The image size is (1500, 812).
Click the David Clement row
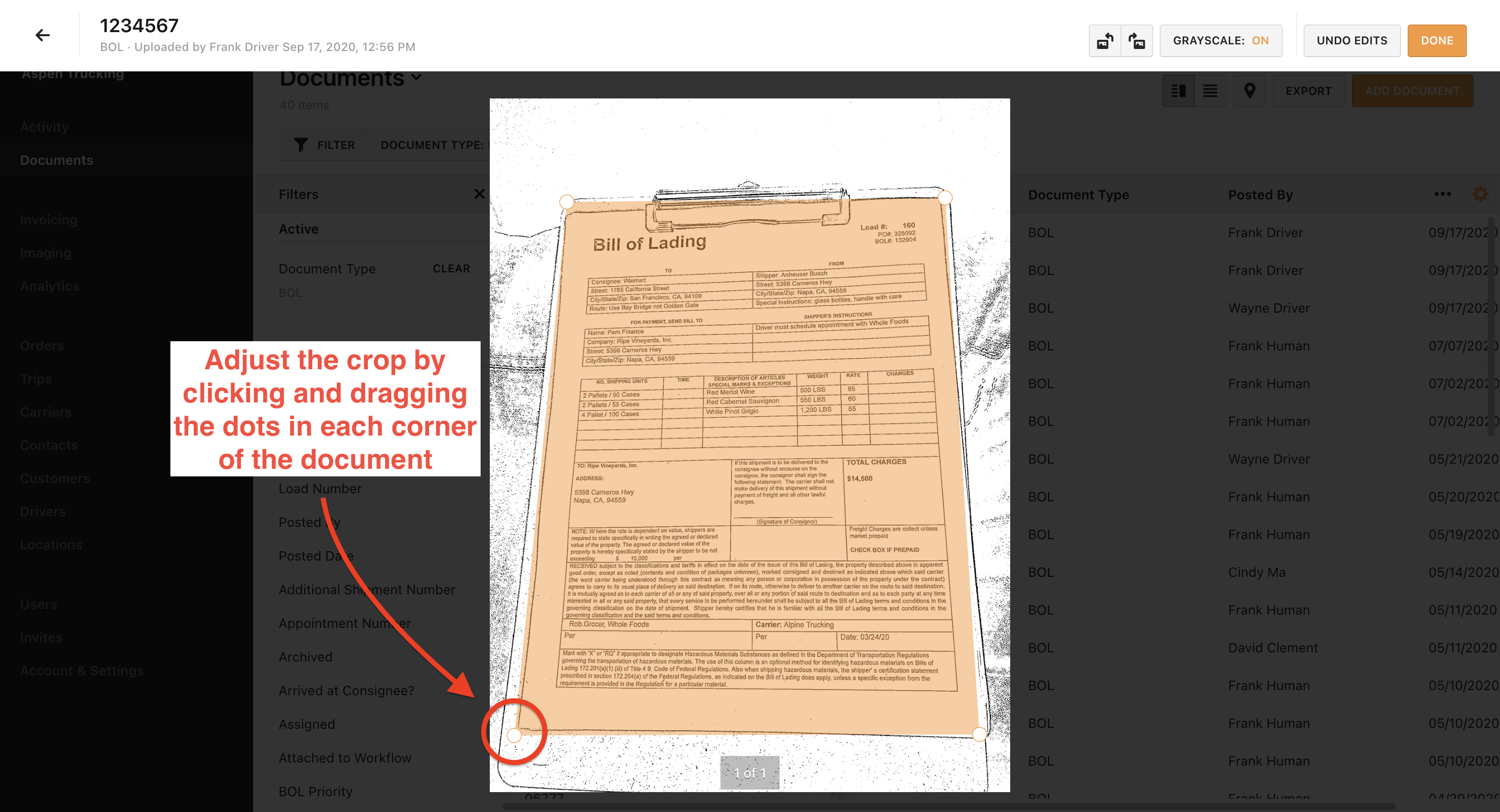click(1255, 648)
